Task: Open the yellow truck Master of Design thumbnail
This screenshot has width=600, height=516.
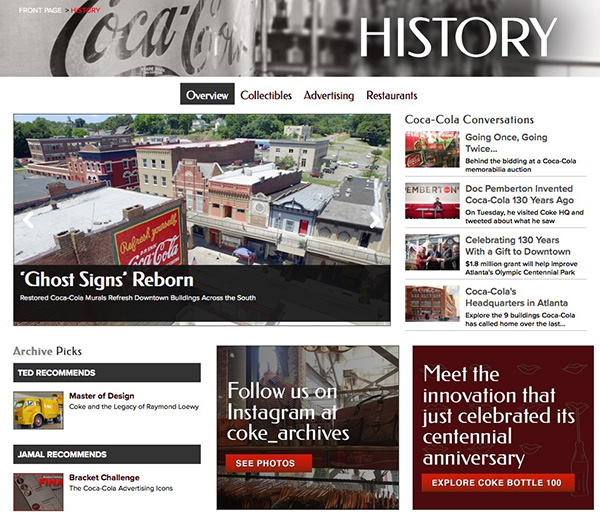Action: click(x=38, y=410)
